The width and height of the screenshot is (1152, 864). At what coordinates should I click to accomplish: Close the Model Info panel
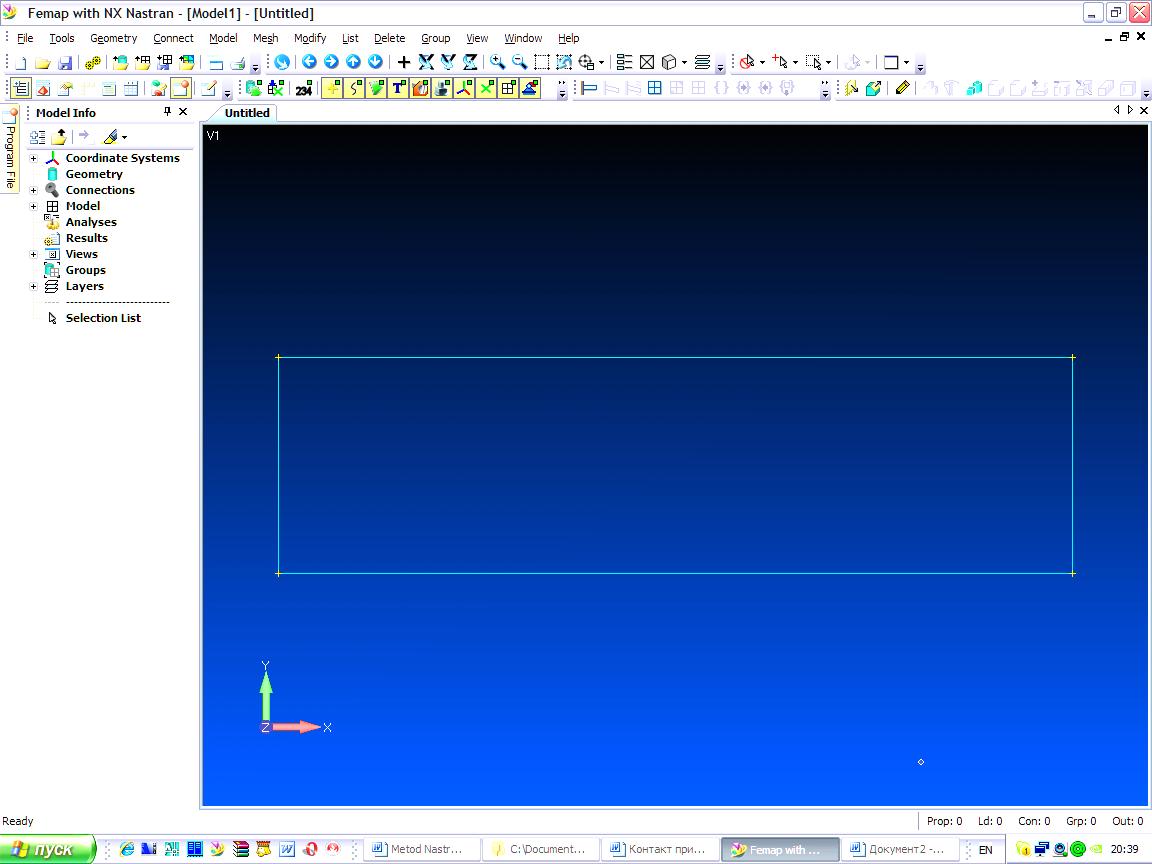[x=184, y=112]
